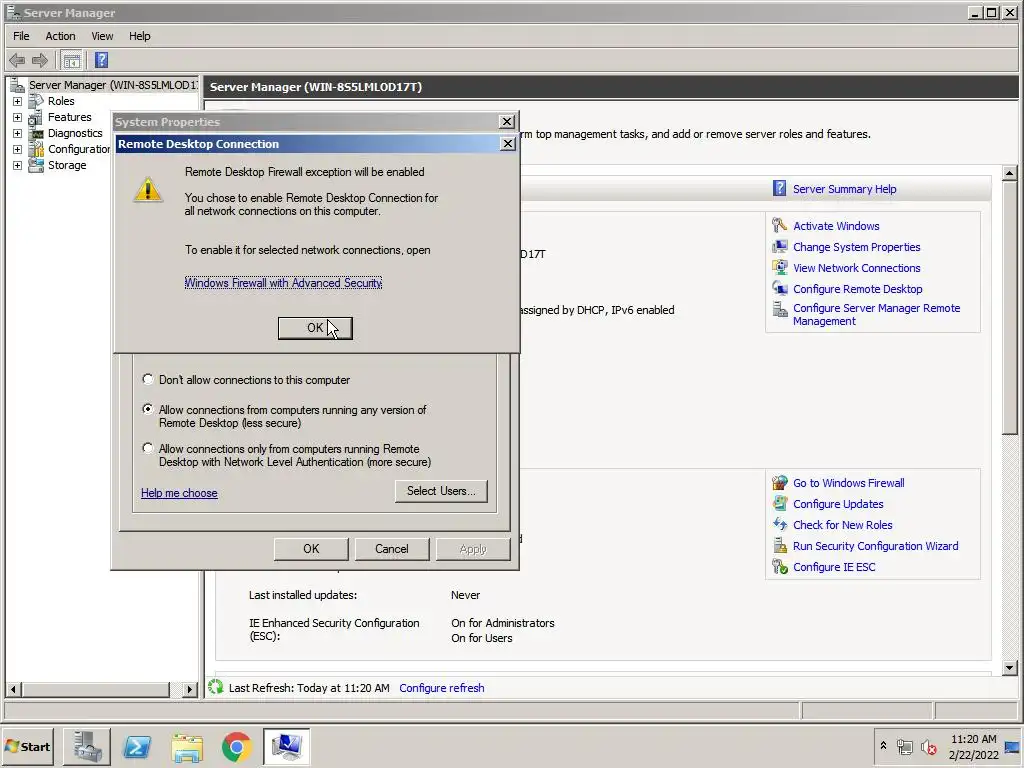Click the Configure Updates icon
This screenshot has height=768, width=1024.
click(x=779, y=504)
